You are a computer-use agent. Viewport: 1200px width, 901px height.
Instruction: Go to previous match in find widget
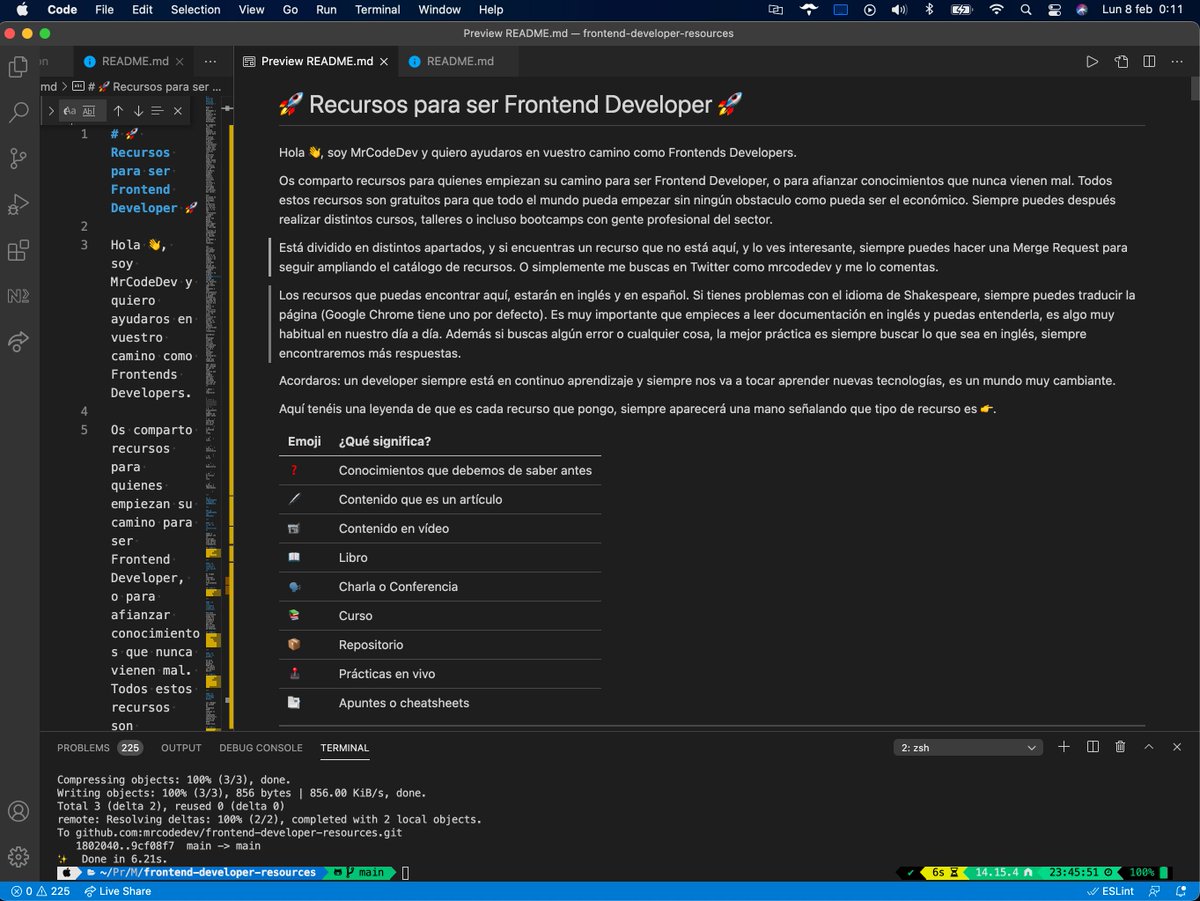click(x=118, y=111)
